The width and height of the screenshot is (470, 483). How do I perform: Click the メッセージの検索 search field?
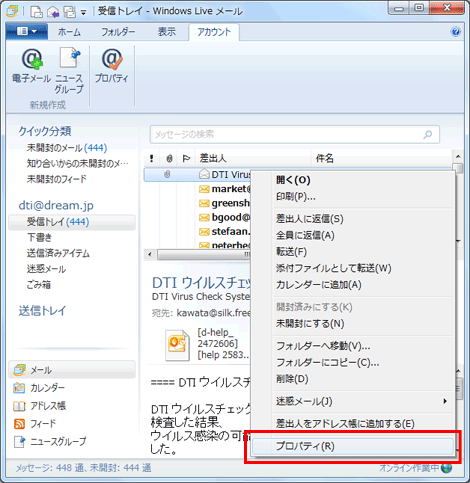pos(295,134)
